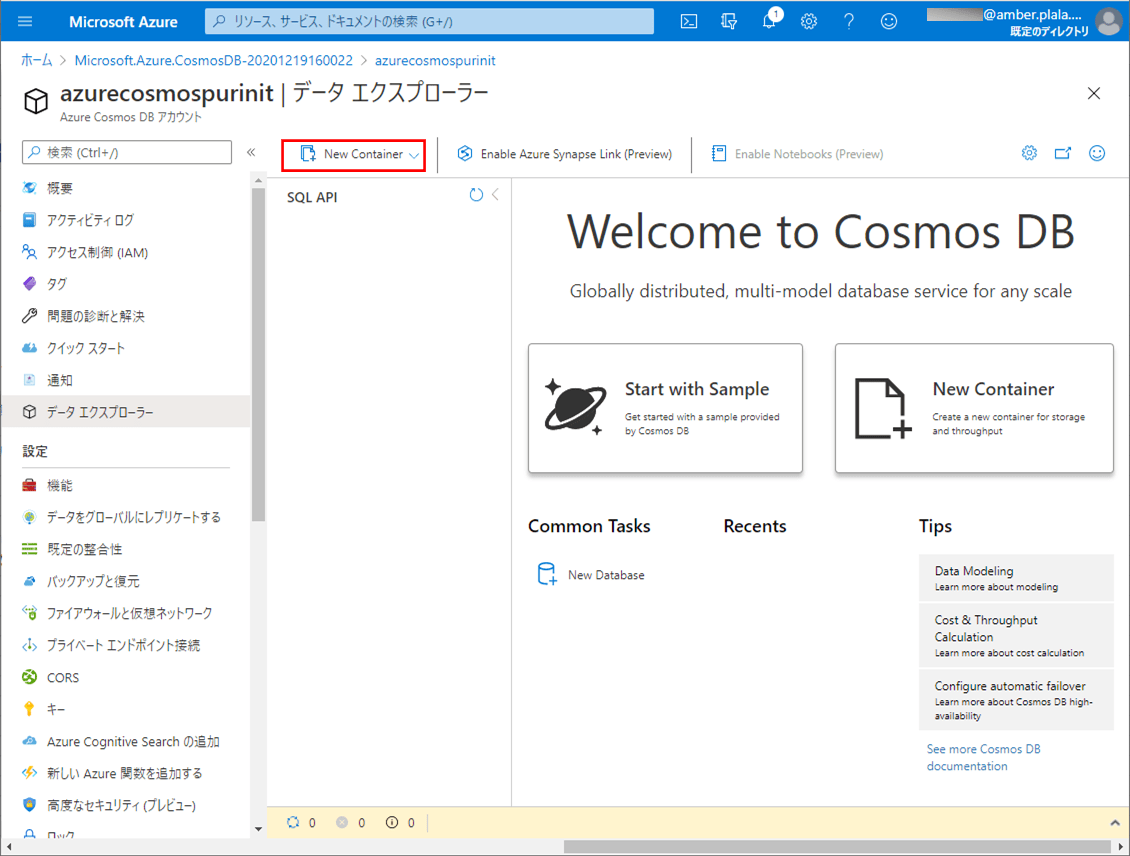This screenshot has width=1130, height=856.
Task: Click the Start with Sample card
Action: [x=665, y=408]
